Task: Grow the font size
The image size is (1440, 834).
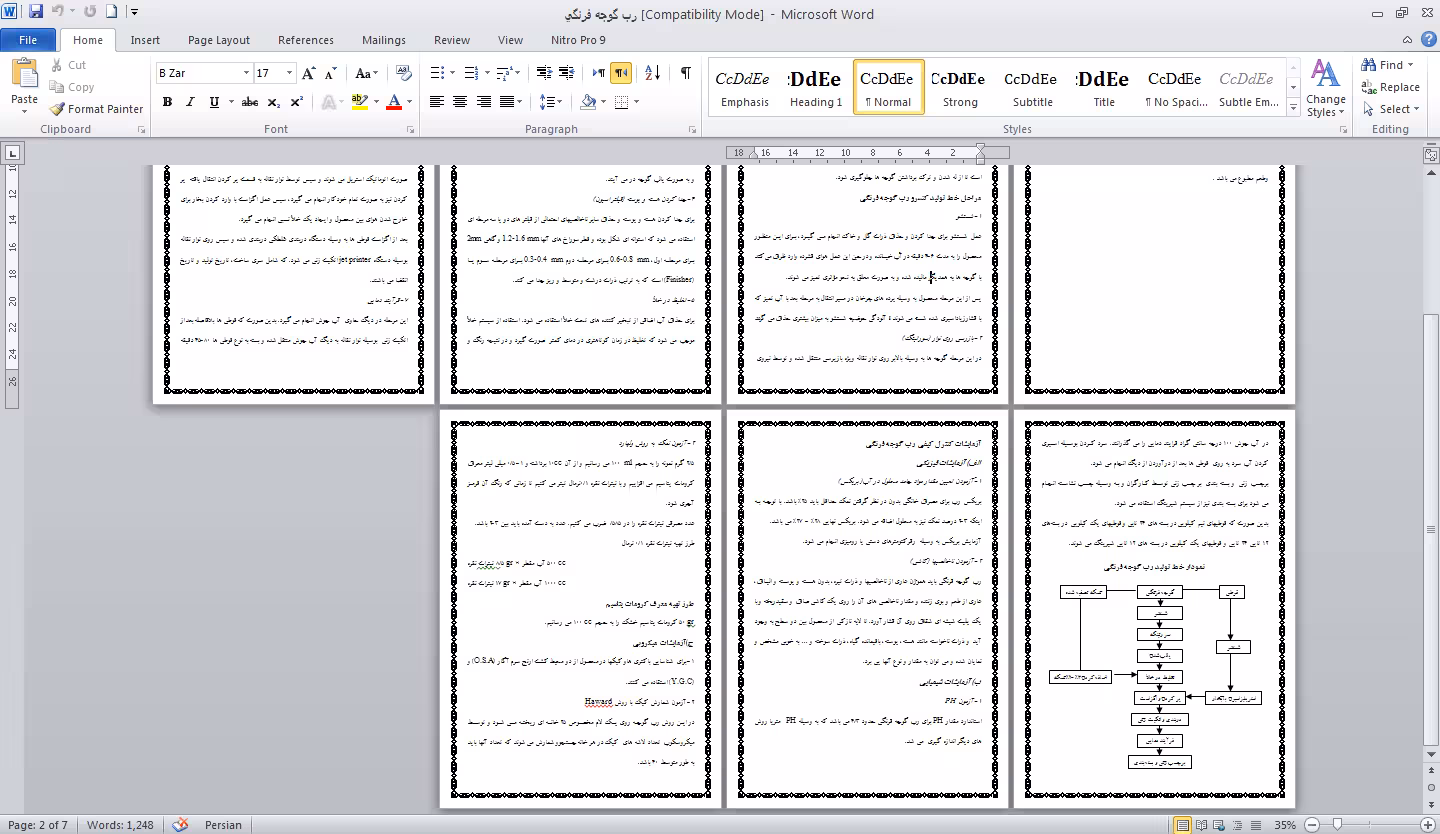Action: [309, 73]
